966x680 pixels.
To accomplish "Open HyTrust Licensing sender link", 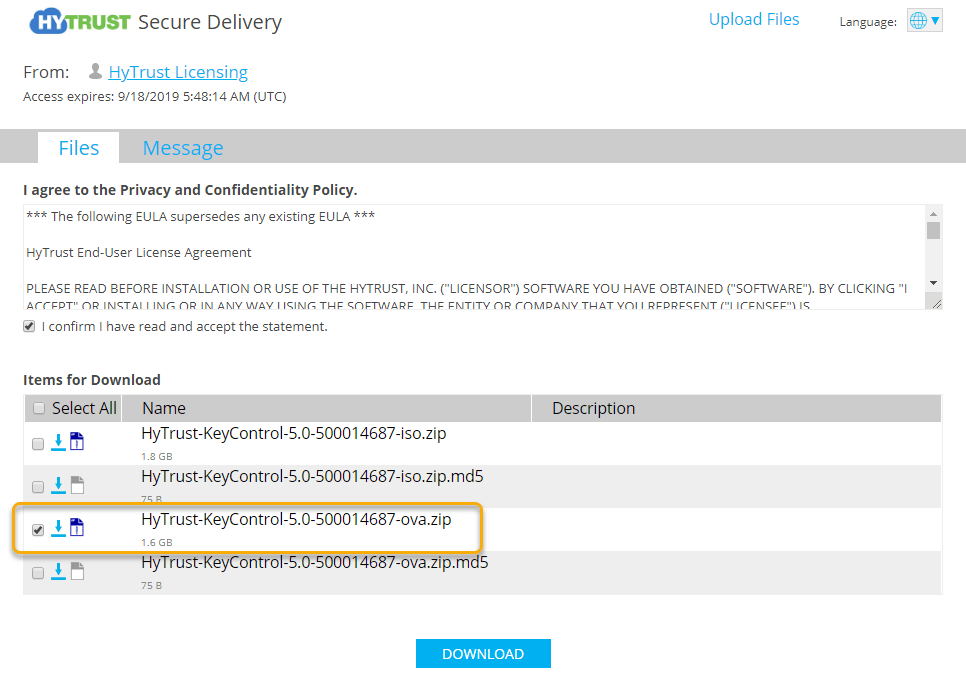I will [178, 72].
